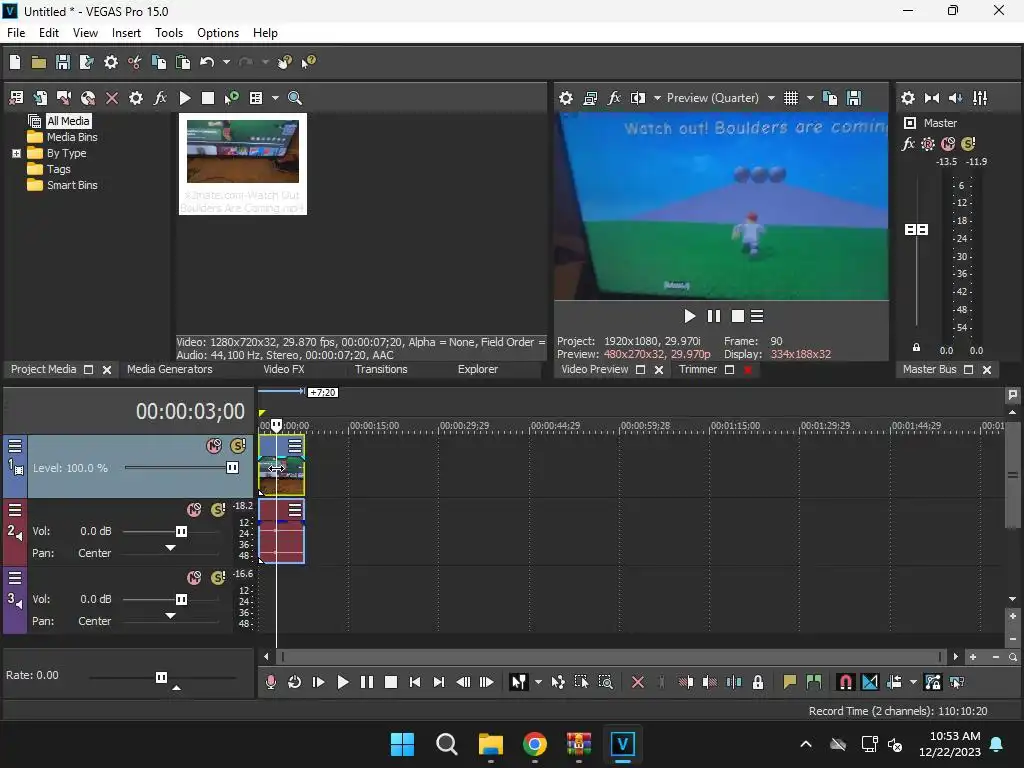Image resolution: width=1024 pixels, height=768 pixels.
Task: Select the Boulders Are Coming video thumbnail
Action: pos(242,163)
